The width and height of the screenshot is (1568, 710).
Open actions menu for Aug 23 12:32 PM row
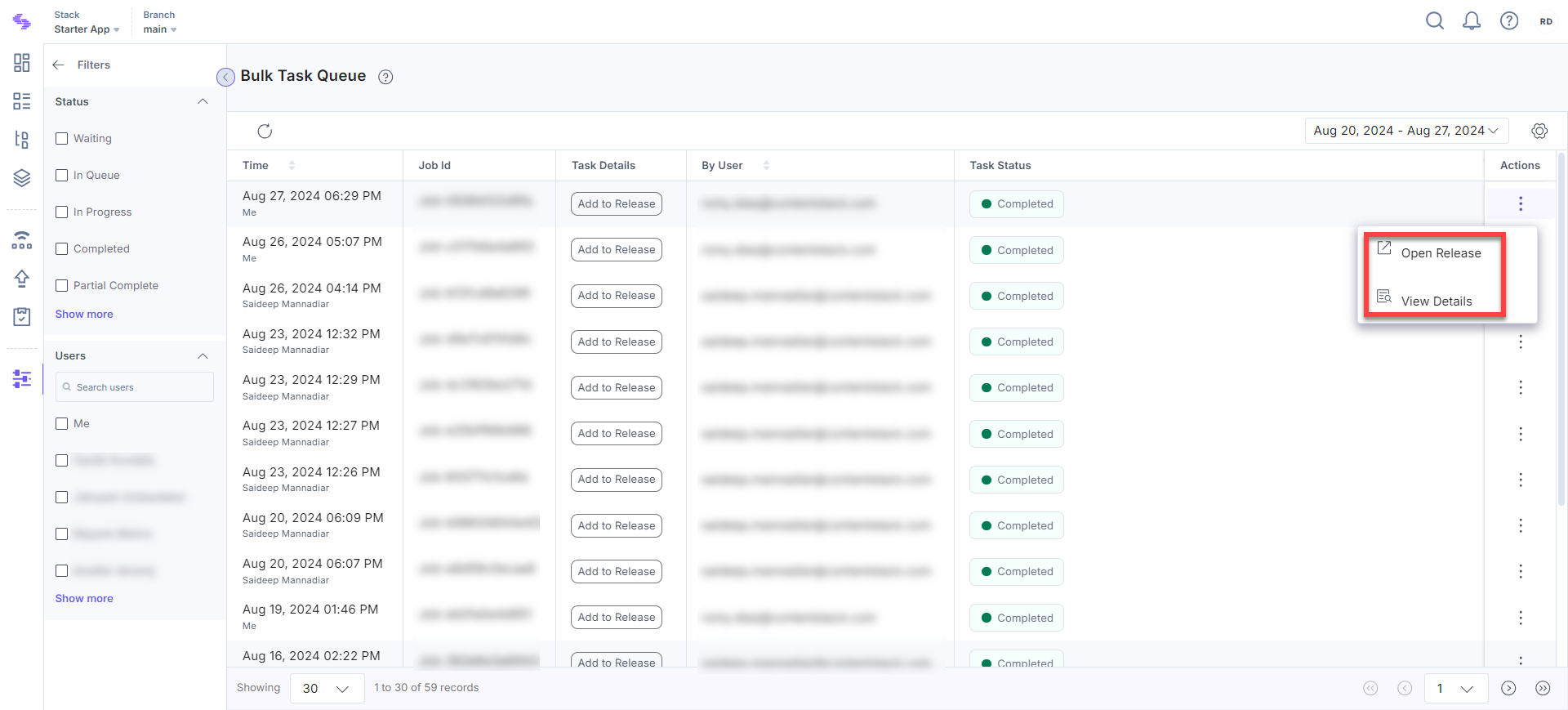(1521, 342)
